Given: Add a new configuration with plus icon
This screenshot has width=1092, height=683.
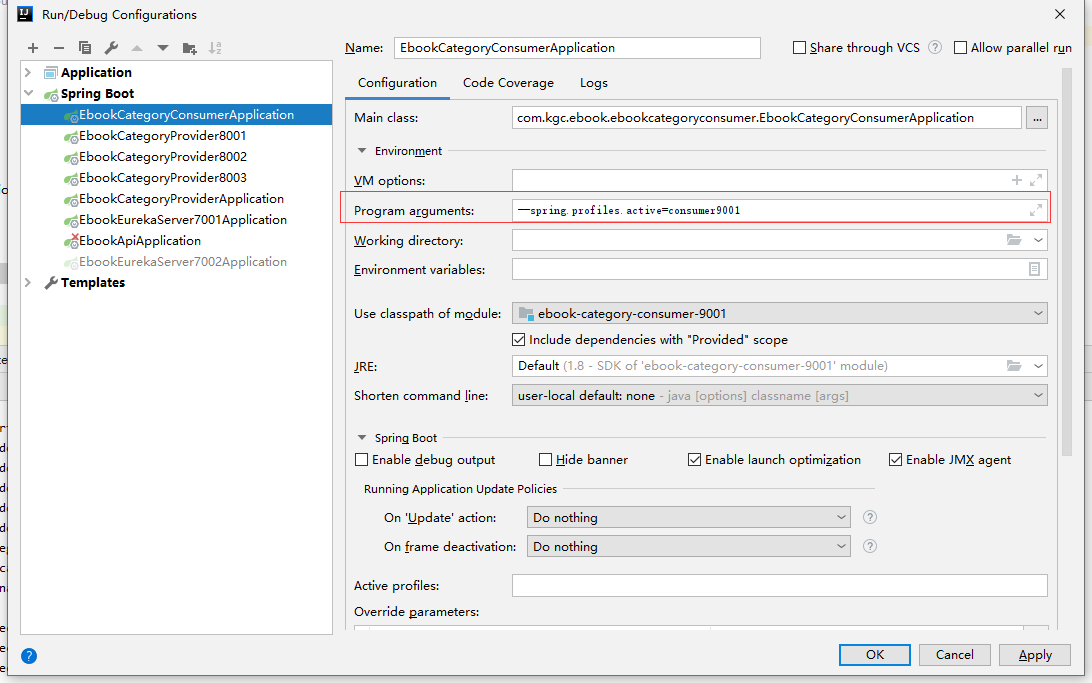Looking at the screenshot, I should coord(33,48).
